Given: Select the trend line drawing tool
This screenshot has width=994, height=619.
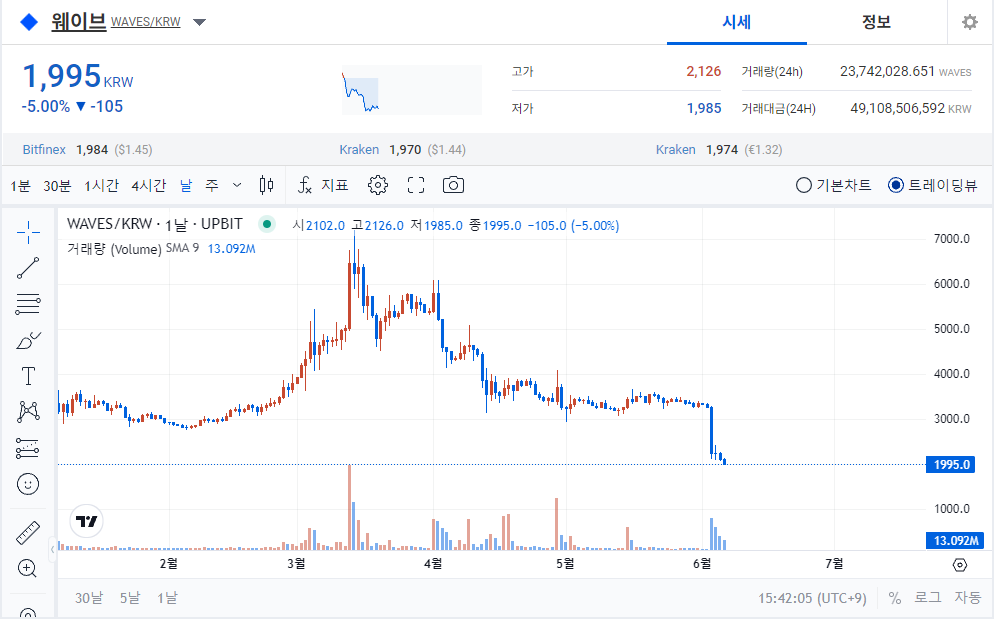Looking at the screenshot, I should (x=28, y=268).
